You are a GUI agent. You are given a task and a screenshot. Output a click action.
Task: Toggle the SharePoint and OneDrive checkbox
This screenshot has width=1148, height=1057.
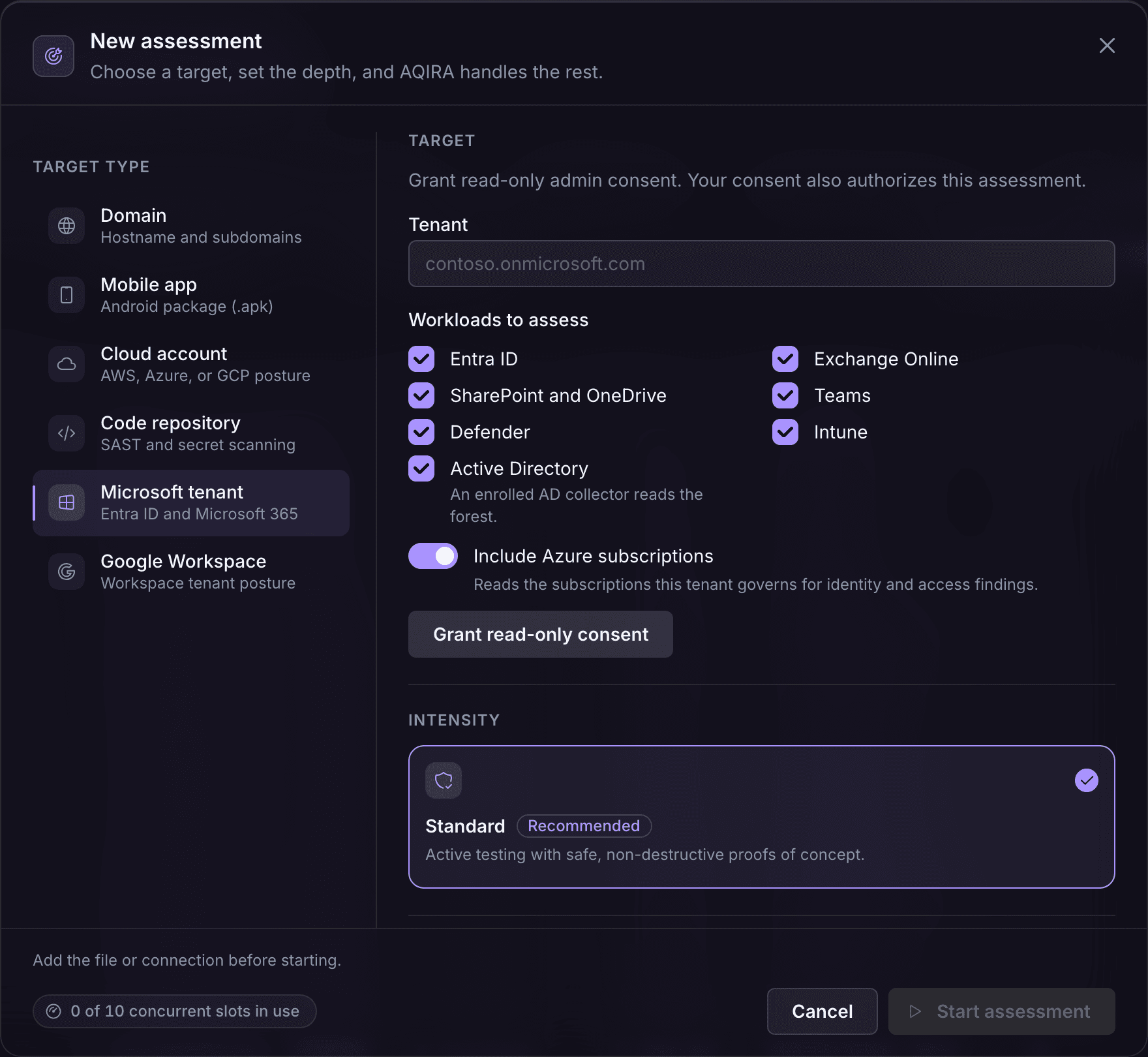point(421,395)
